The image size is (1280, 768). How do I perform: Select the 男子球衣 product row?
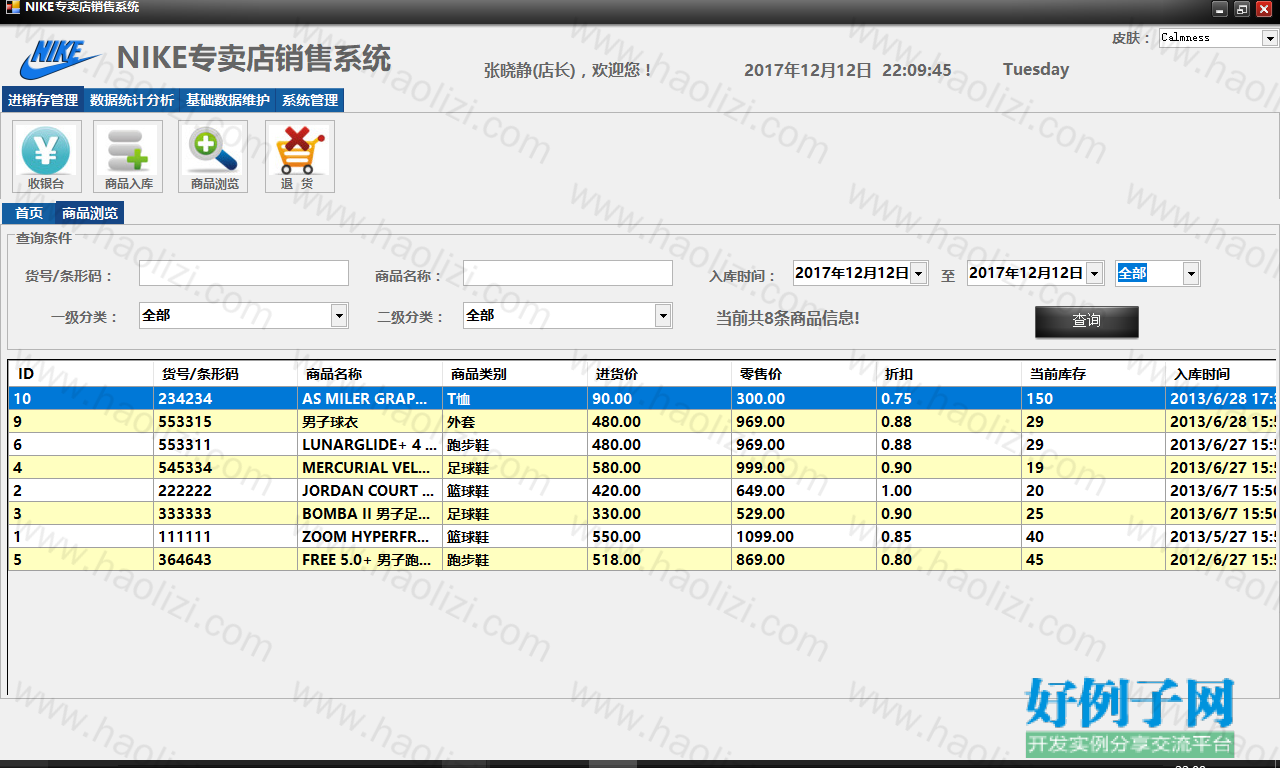[x=642, y=422]
